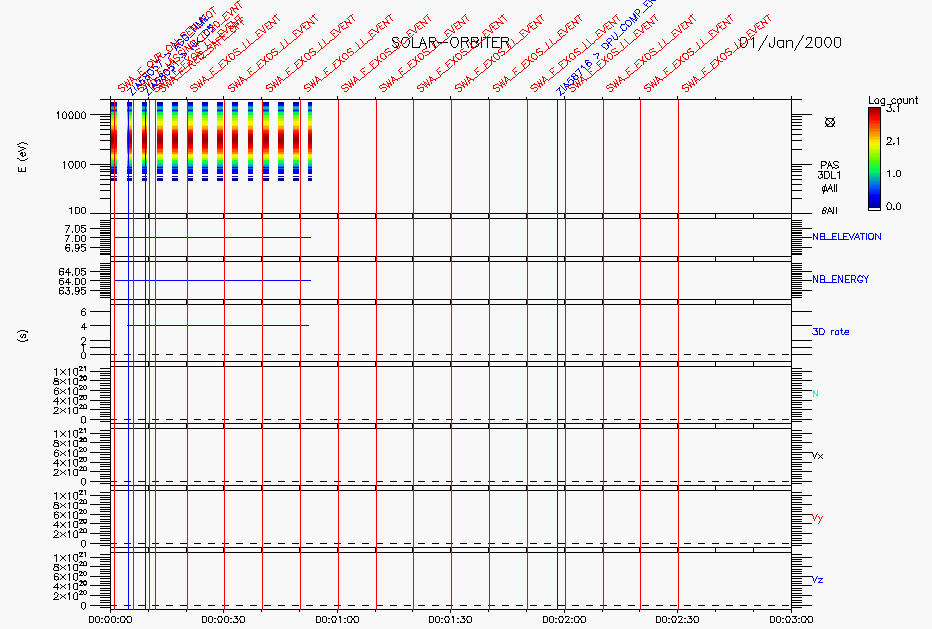
Task: Click the crossed-circle symbol above PAS
Action: pyautogui.click(x=830, y=122)
